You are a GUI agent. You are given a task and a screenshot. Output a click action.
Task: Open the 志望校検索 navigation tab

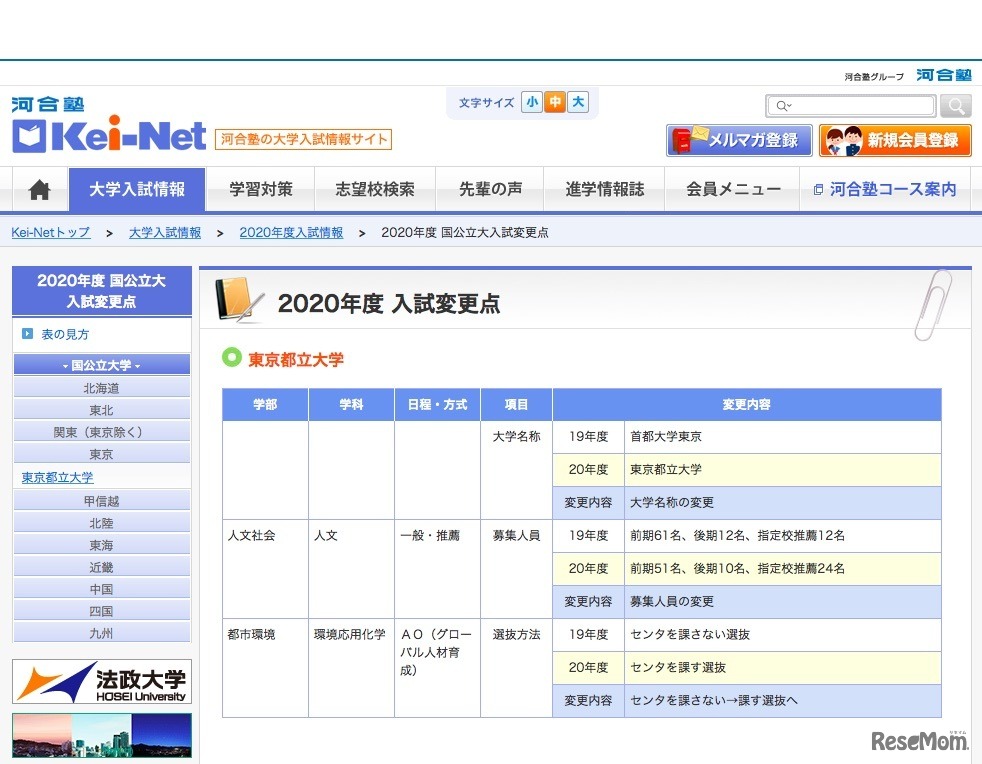[375, 189]
